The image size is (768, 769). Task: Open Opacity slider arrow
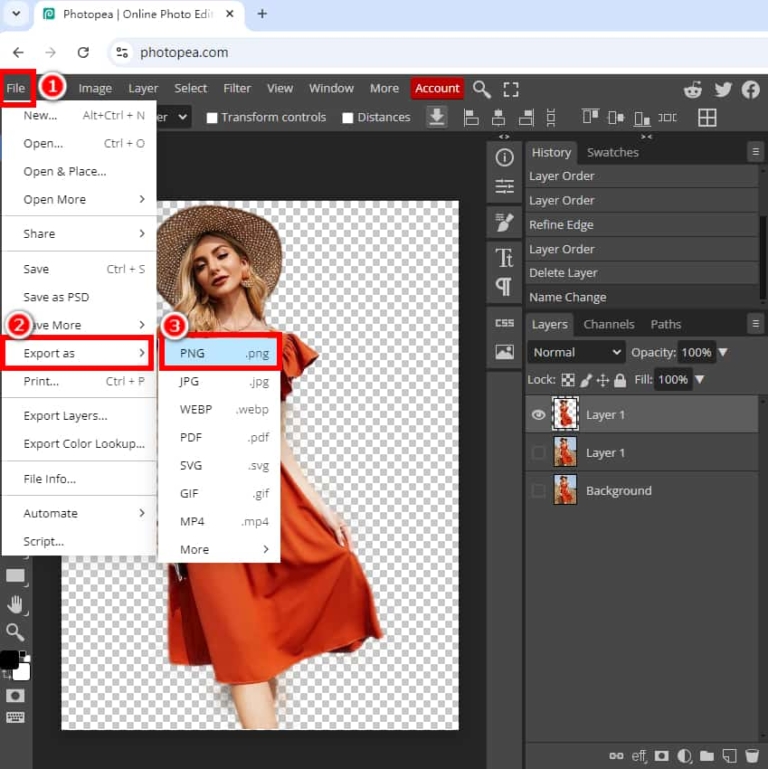(x=722, y=352)
